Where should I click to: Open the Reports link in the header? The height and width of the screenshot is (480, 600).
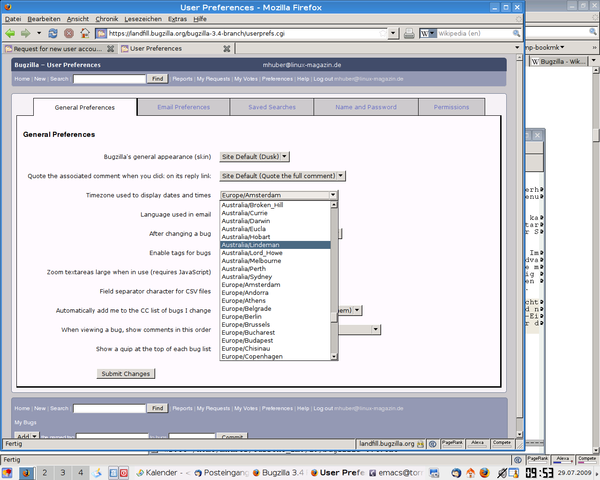(x=182, y=79)
